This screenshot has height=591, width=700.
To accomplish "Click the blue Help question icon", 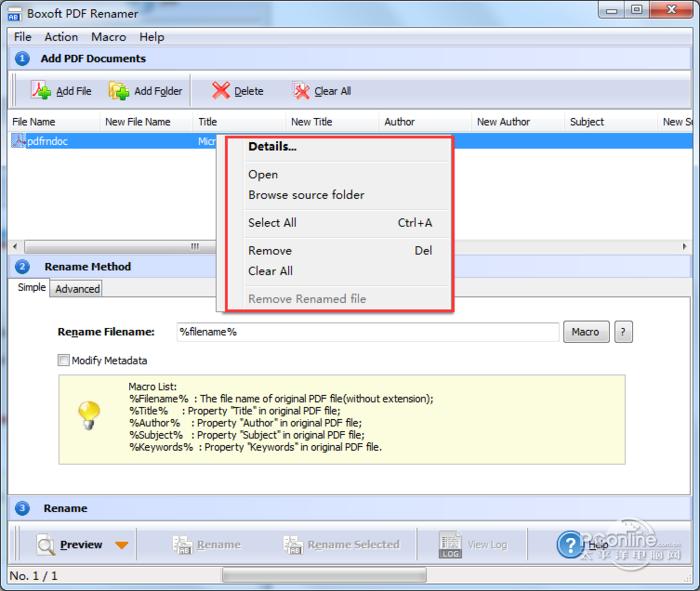I will point(569,545).
